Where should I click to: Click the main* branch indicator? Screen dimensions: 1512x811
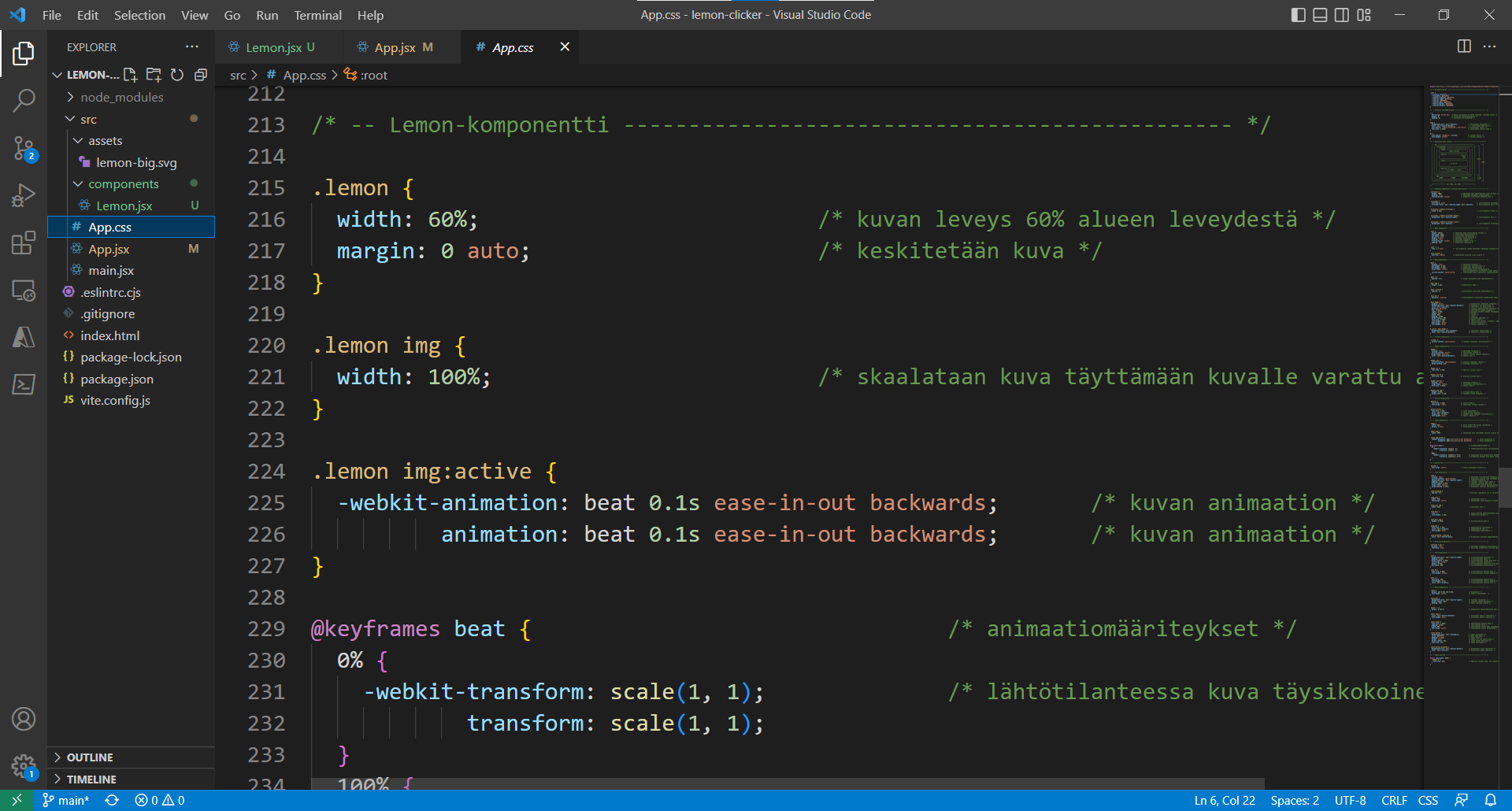[x=66, y=800]
